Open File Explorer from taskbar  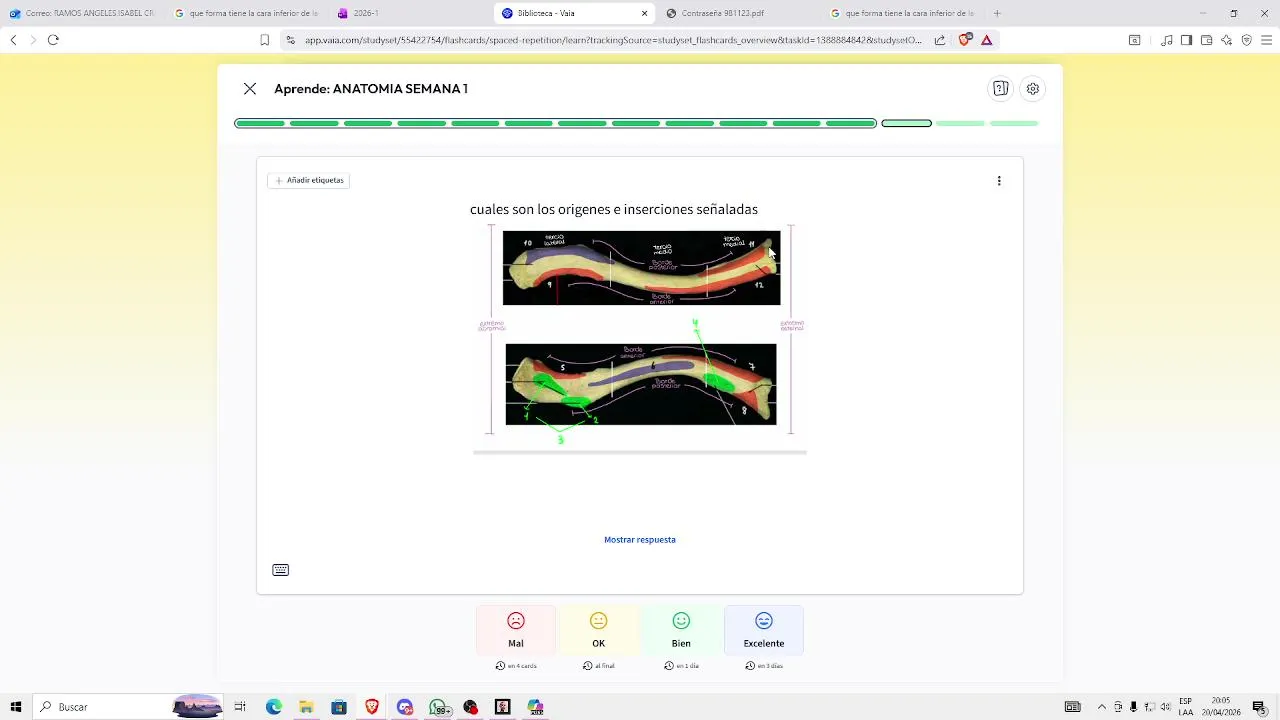coord(306,707)
